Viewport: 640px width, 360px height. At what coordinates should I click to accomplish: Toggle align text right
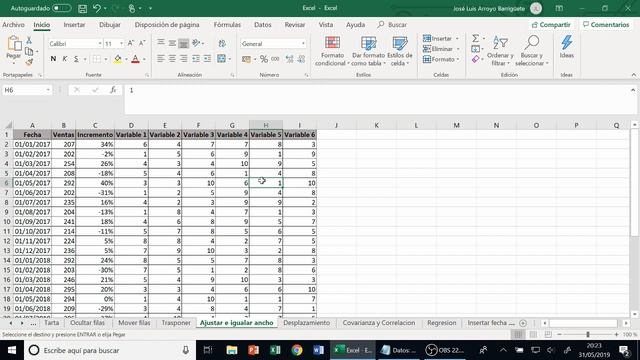[x=184, y=59]
